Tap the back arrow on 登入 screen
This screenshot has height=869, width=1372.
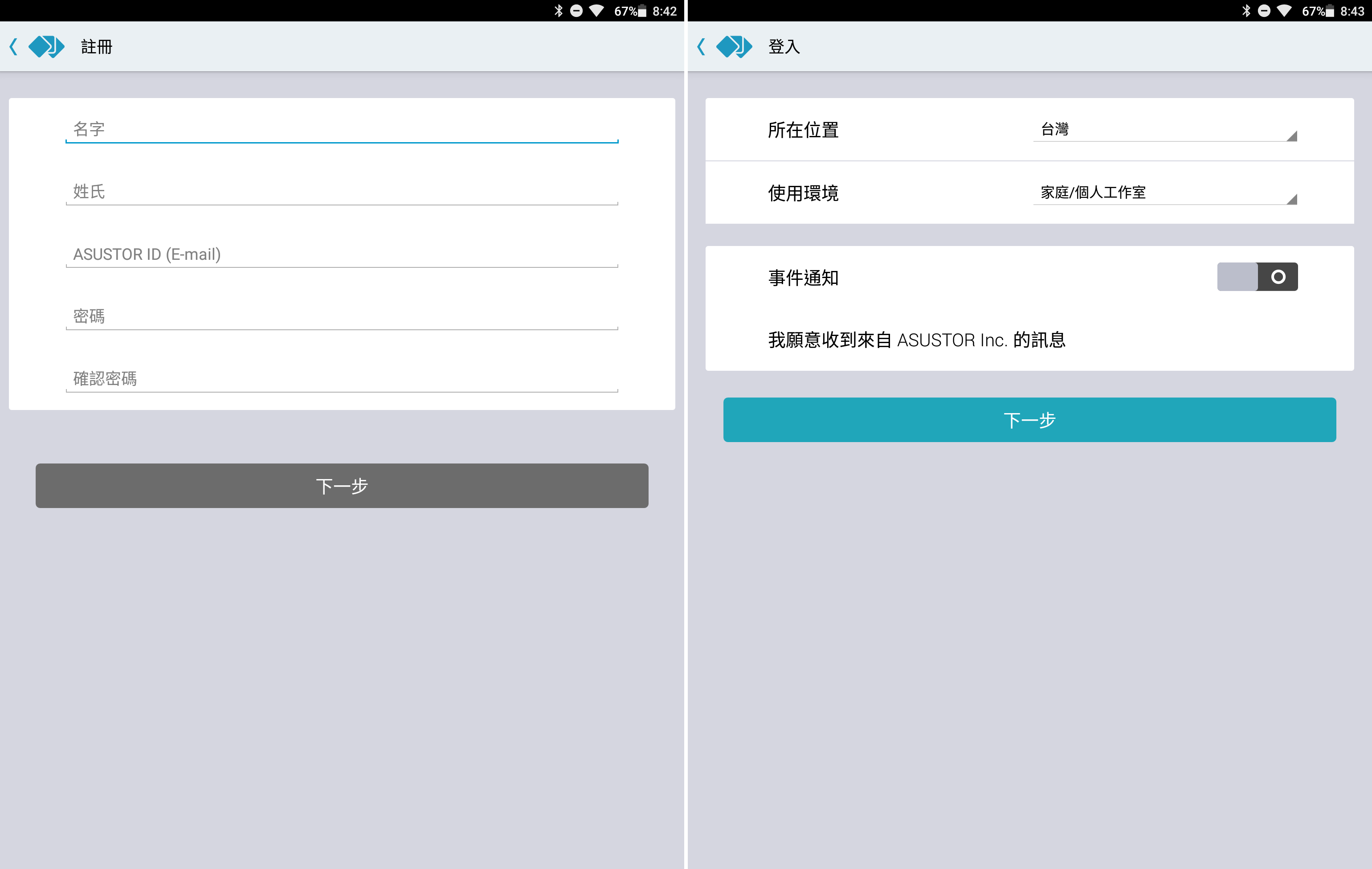point(702,47)
